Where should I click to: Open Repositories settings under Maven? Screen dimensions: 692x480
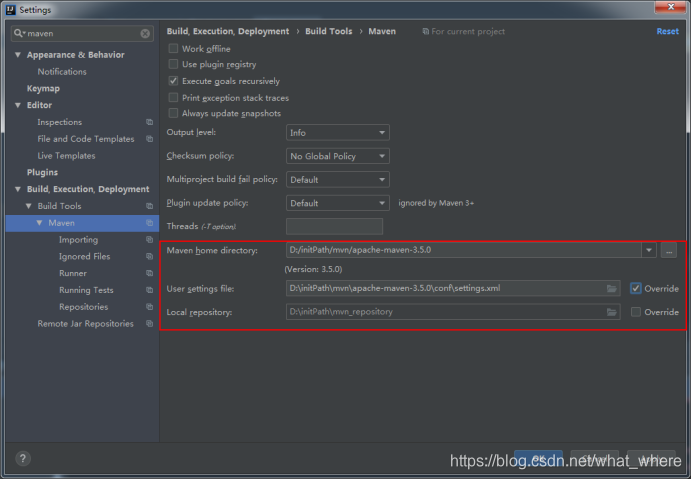83,307
